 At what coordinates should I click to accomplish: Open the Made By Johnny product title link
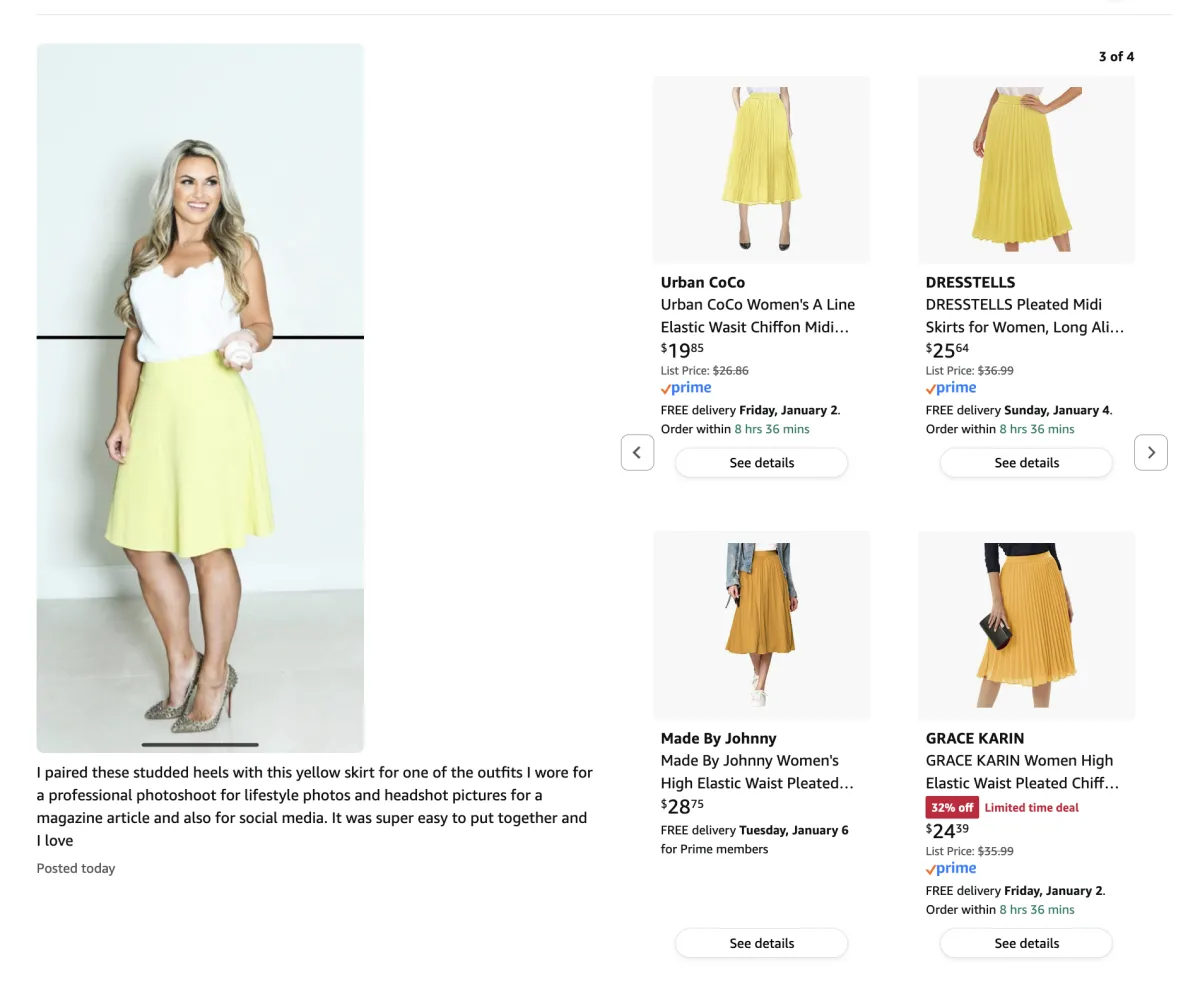[x=756, y=771]
